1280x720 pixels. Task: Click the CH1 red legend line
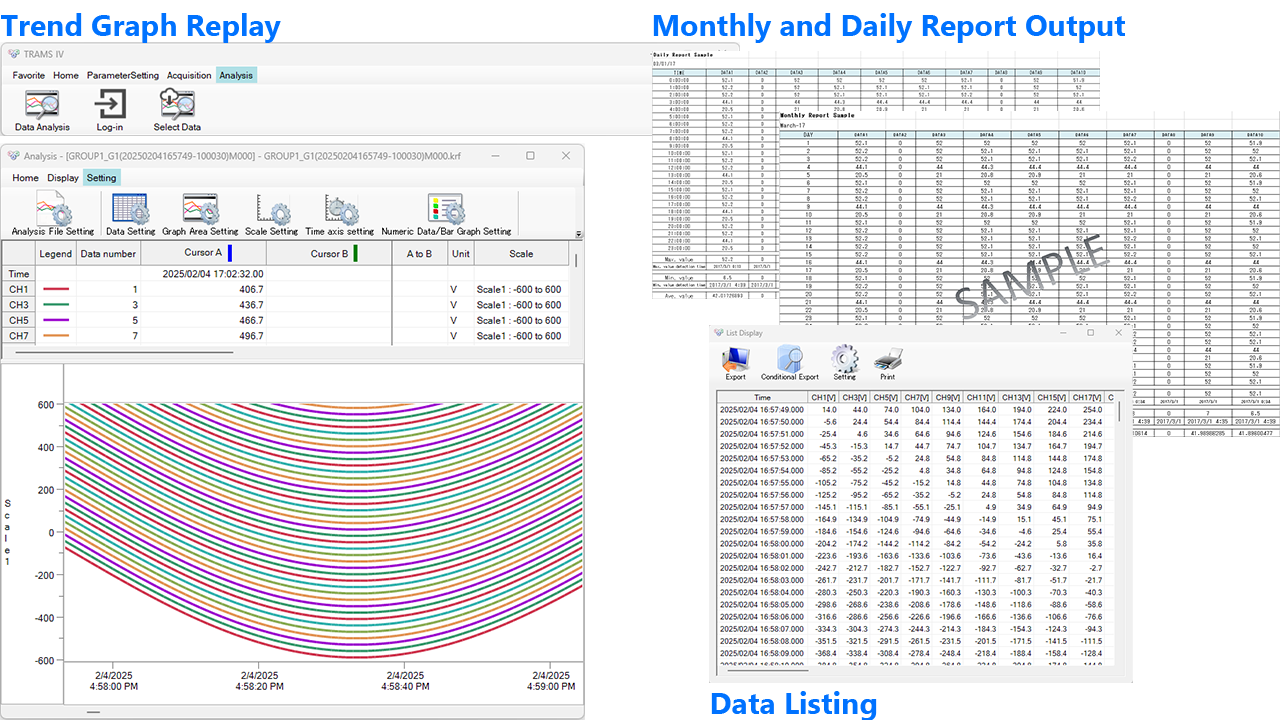(56, 290)
